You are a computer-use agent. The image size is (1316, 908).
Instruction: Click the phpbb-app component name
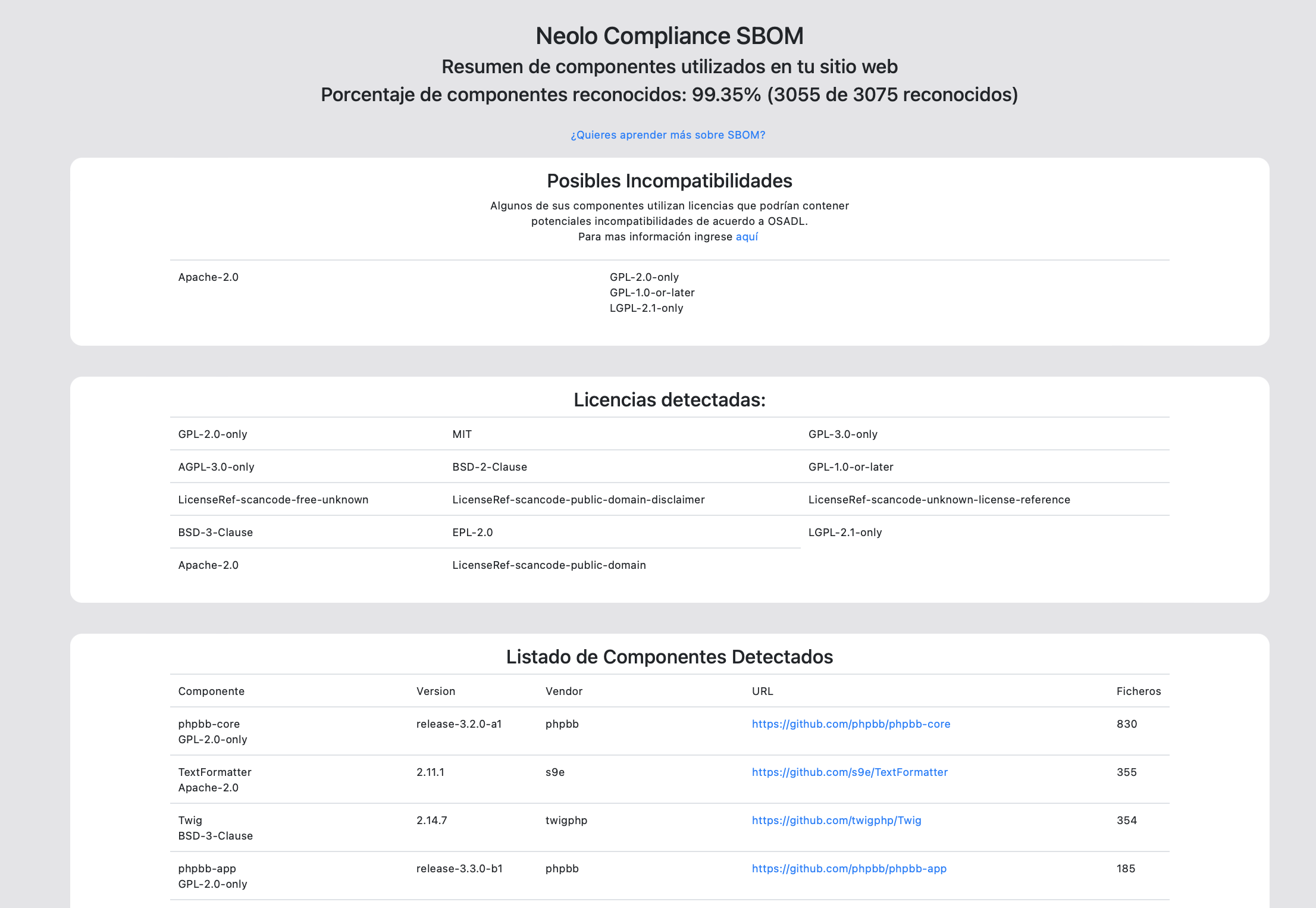point(207,869)
